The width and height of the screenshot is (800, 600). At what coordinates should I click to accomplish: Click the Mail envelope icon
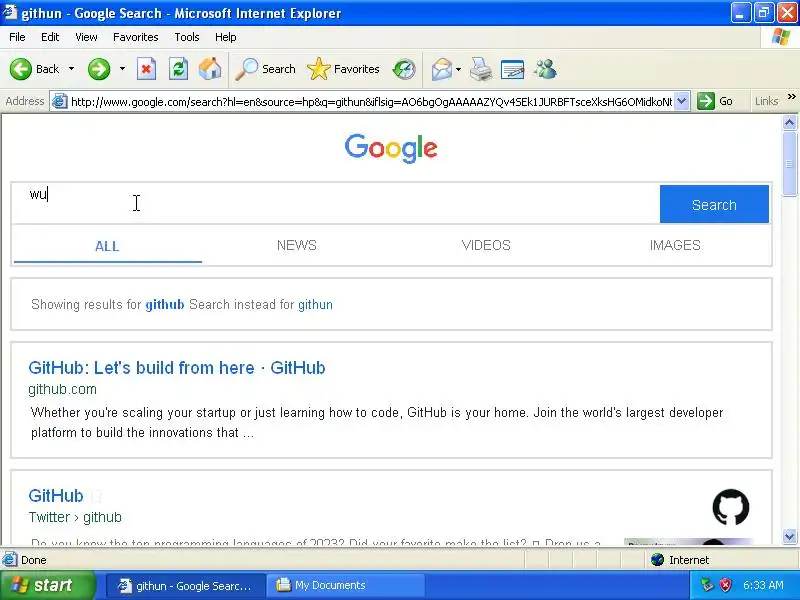(442, 69)
